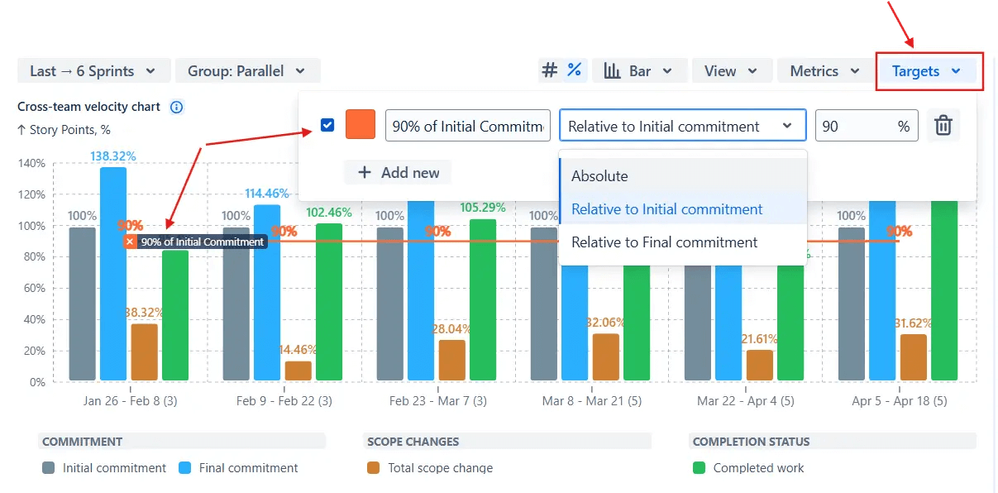The height and width of the screenshot is (493, 998).
Task: Open the Last 6 Sprints dropdown
Action: coord(92,71)
